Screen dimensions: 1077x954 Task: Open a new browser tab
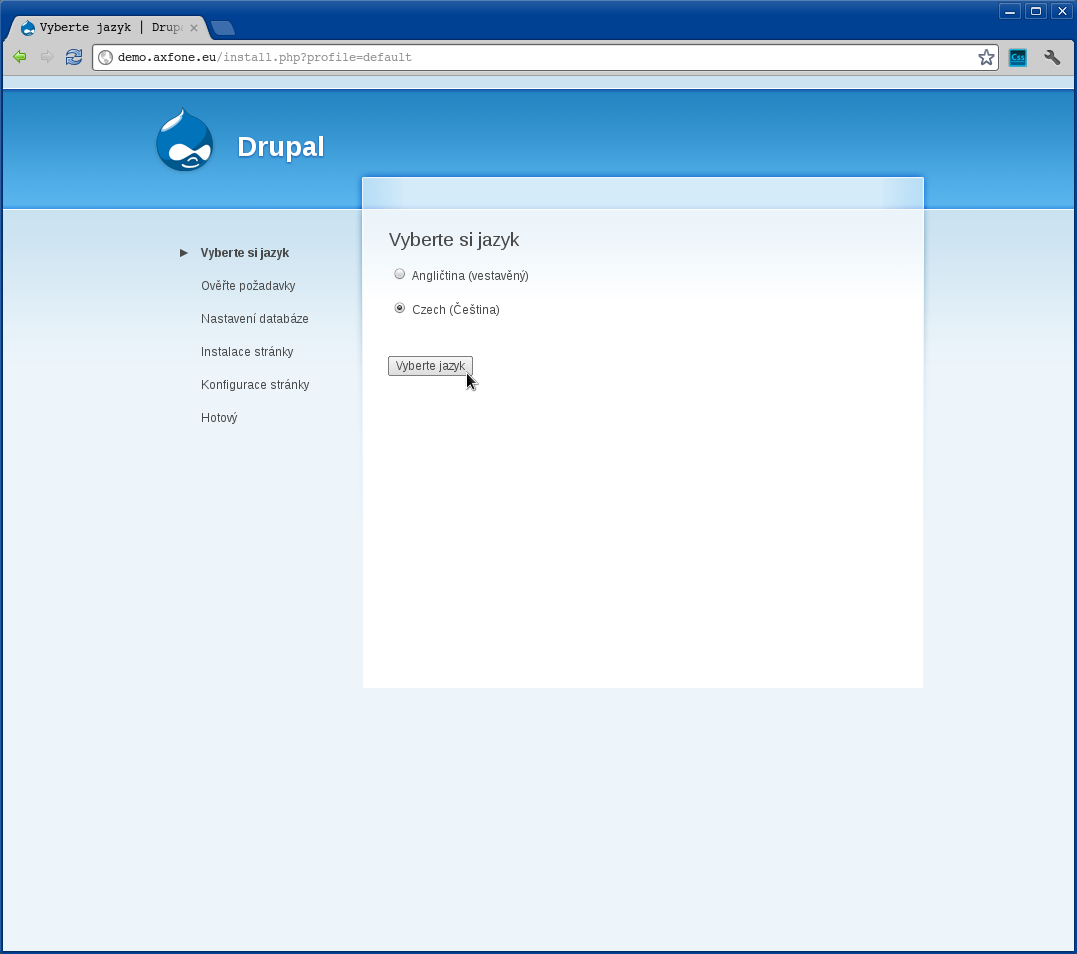[222, 28]
